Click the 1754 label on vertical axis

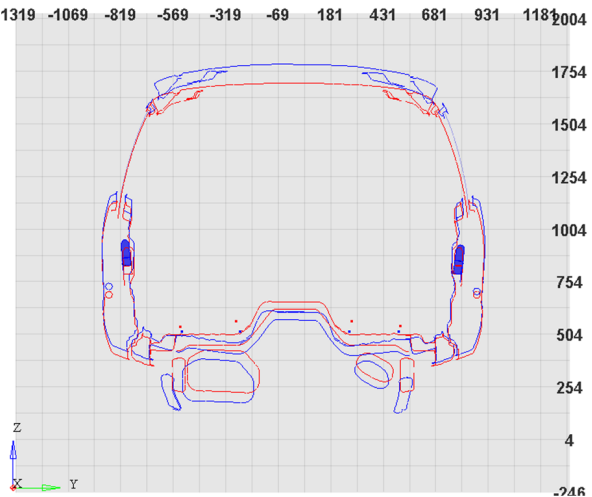coord(569,72)
